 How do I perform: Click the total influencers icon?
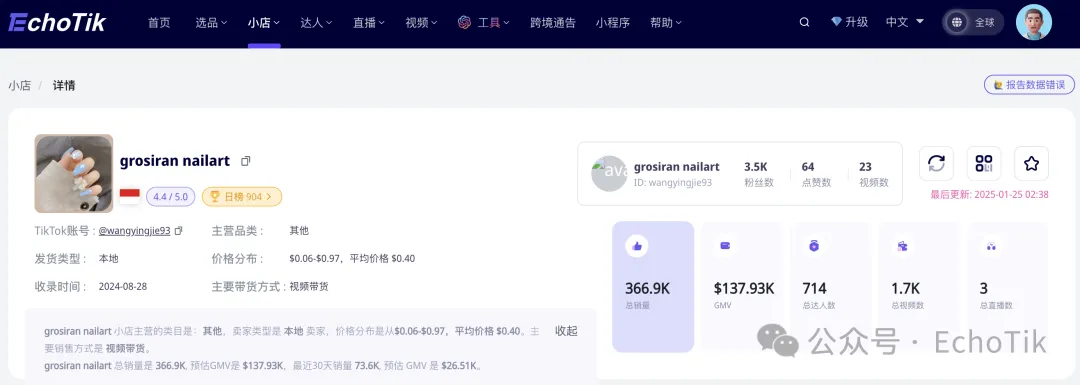coord(813,246)
